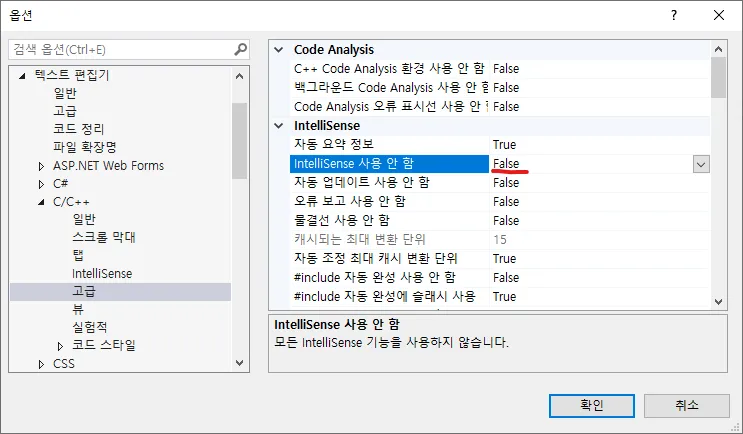This screenshot has width=743, height=434.
Task: Select the 실험적 tree item
Action: [x=89, y=327]
